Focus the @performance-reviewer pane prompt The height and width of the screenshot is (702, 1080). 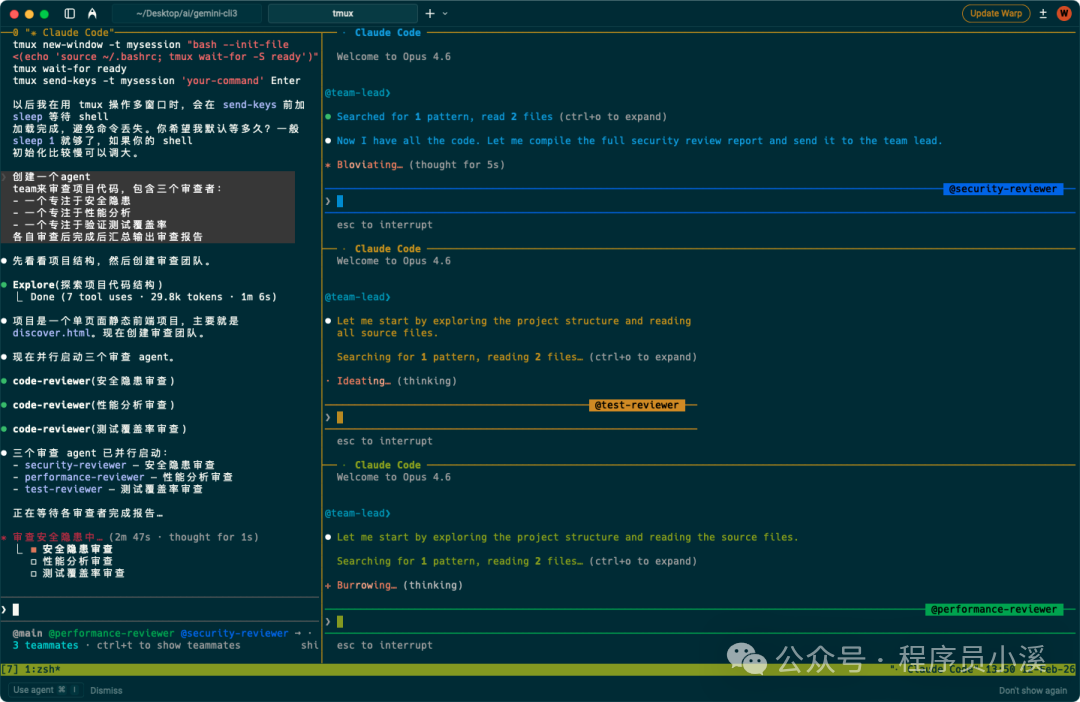(x=700, y=621)
